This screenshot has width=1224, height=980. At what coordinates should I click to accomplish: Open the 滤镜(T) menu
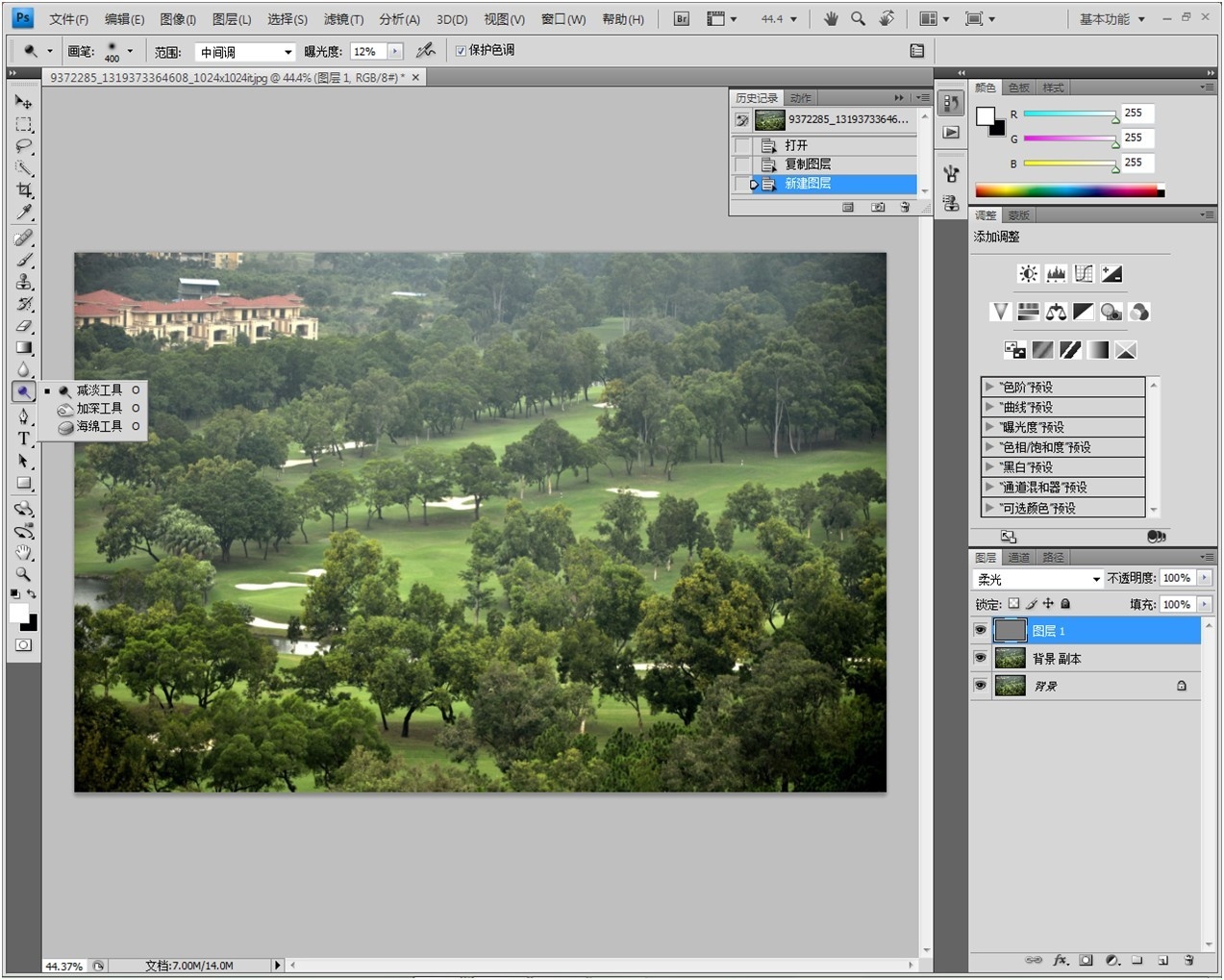343,19
